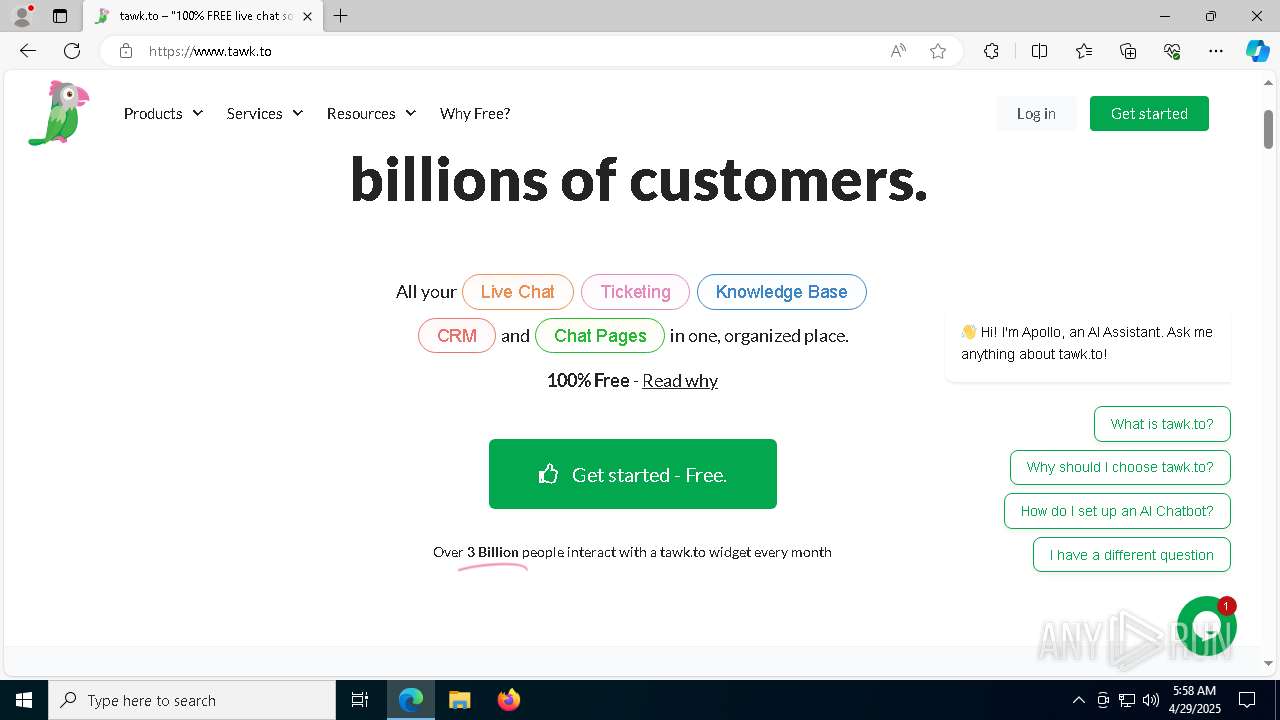
Task: Follow the Read why link
Action: [680, 380]
